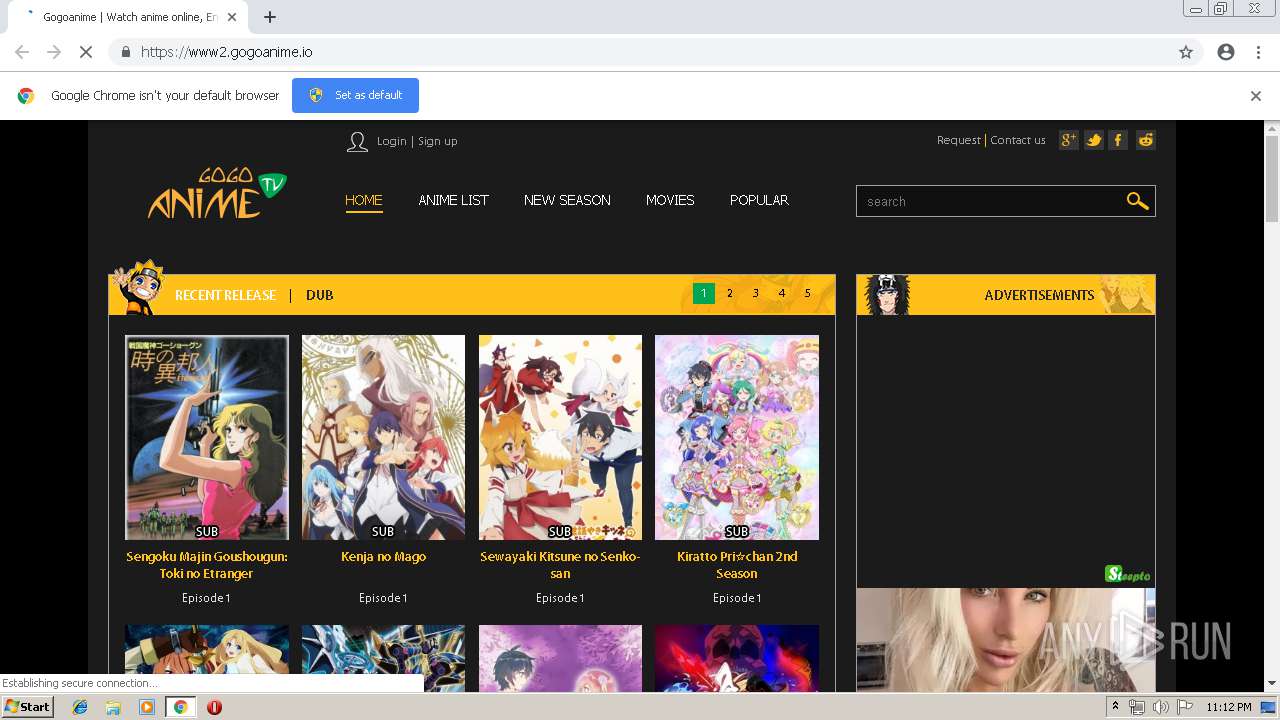Switch to the DUB tab
Viewport: 1280px width, 720px height.
pyautogui.click(x=320, y=295)
